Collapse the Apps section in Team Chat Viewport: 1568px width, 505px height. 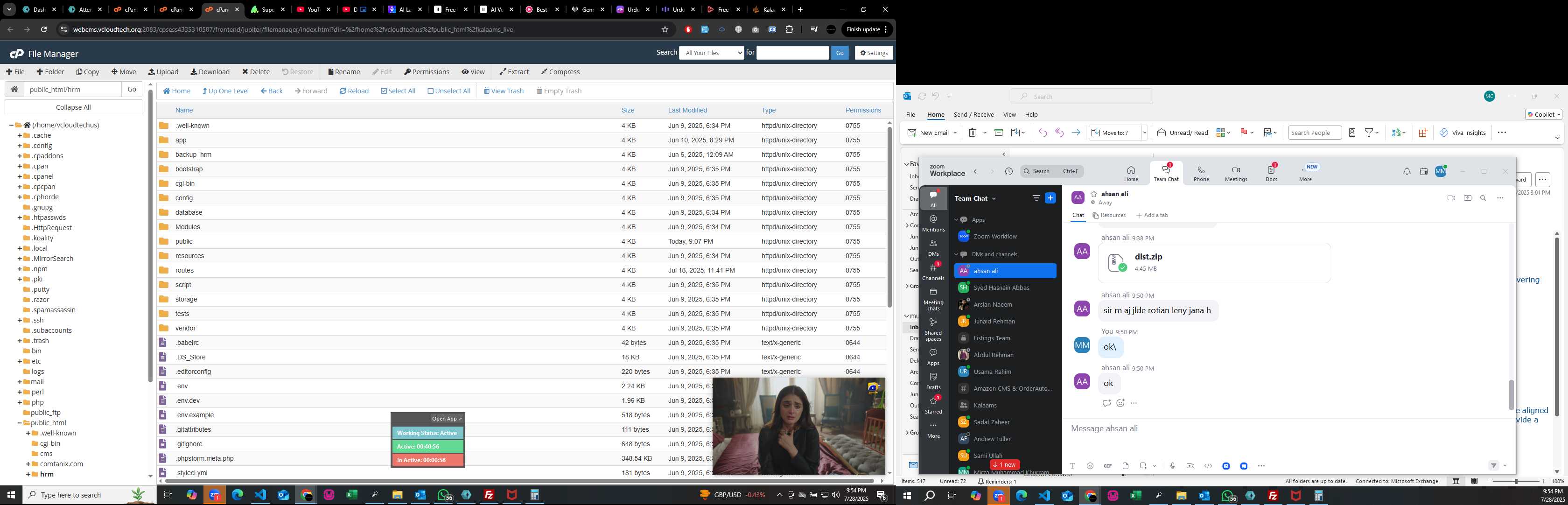click(956, 220)
